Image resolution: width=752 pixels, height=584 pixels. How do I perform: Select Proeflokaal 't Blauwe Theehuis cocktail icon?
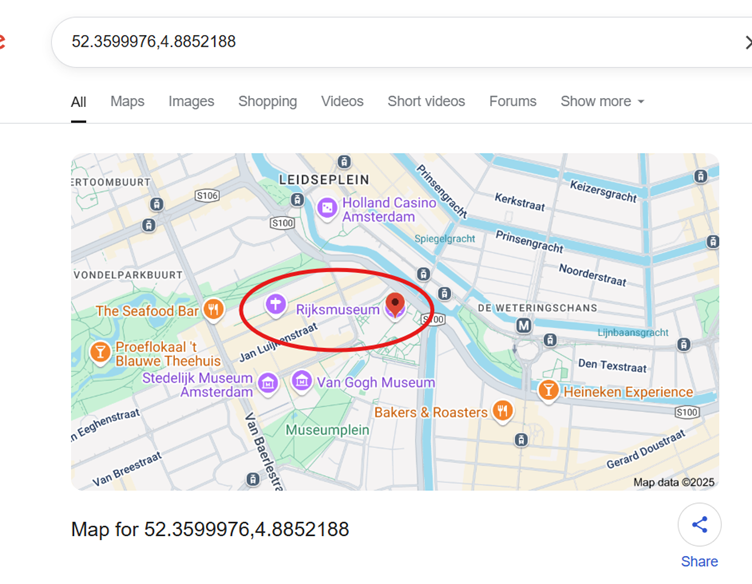click(x=100, y=353)
